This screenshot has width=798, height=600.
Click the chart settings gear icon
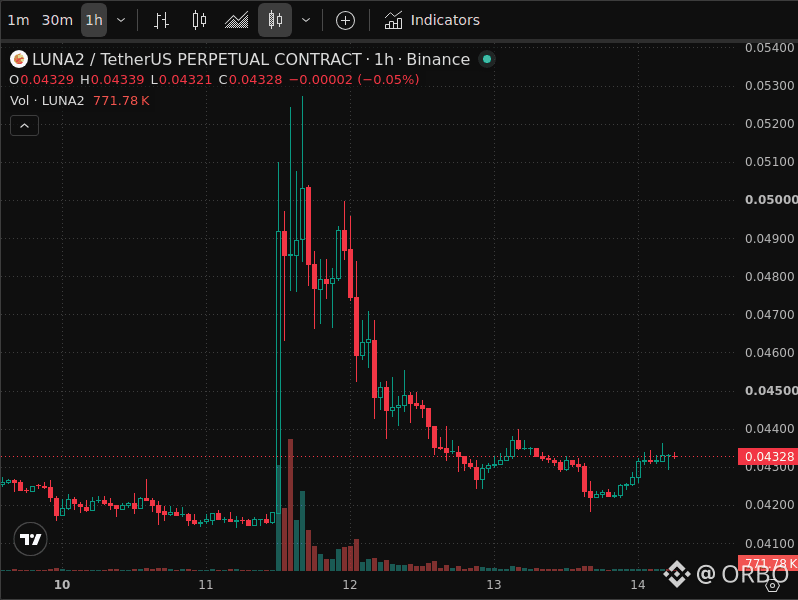pos(773,585)
